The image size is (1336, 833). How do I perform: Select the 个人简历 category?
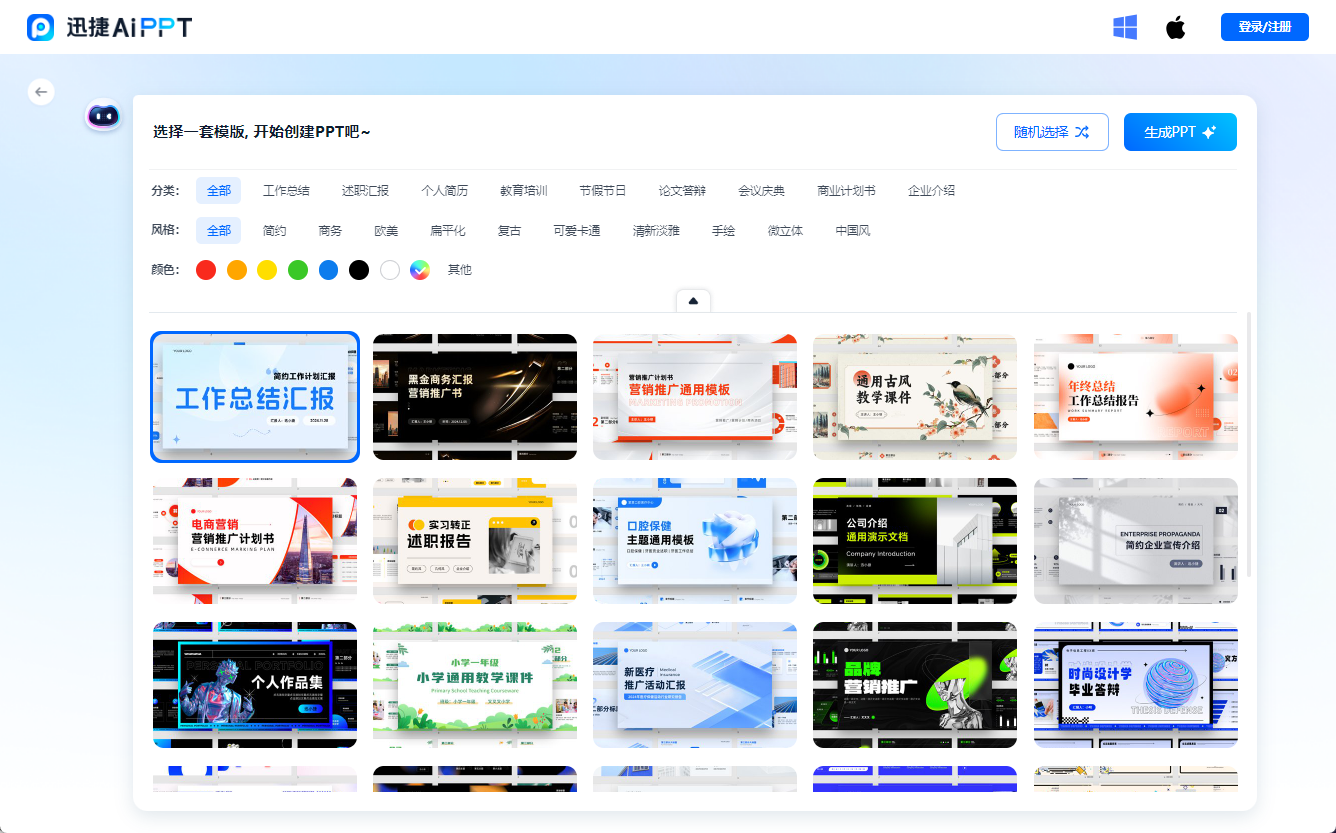(x=444, y=190)
